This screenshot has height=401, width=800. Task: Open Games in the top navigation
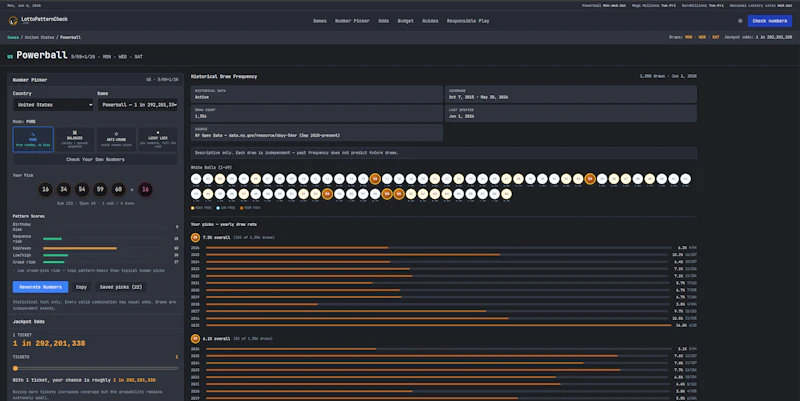[320, 21]
